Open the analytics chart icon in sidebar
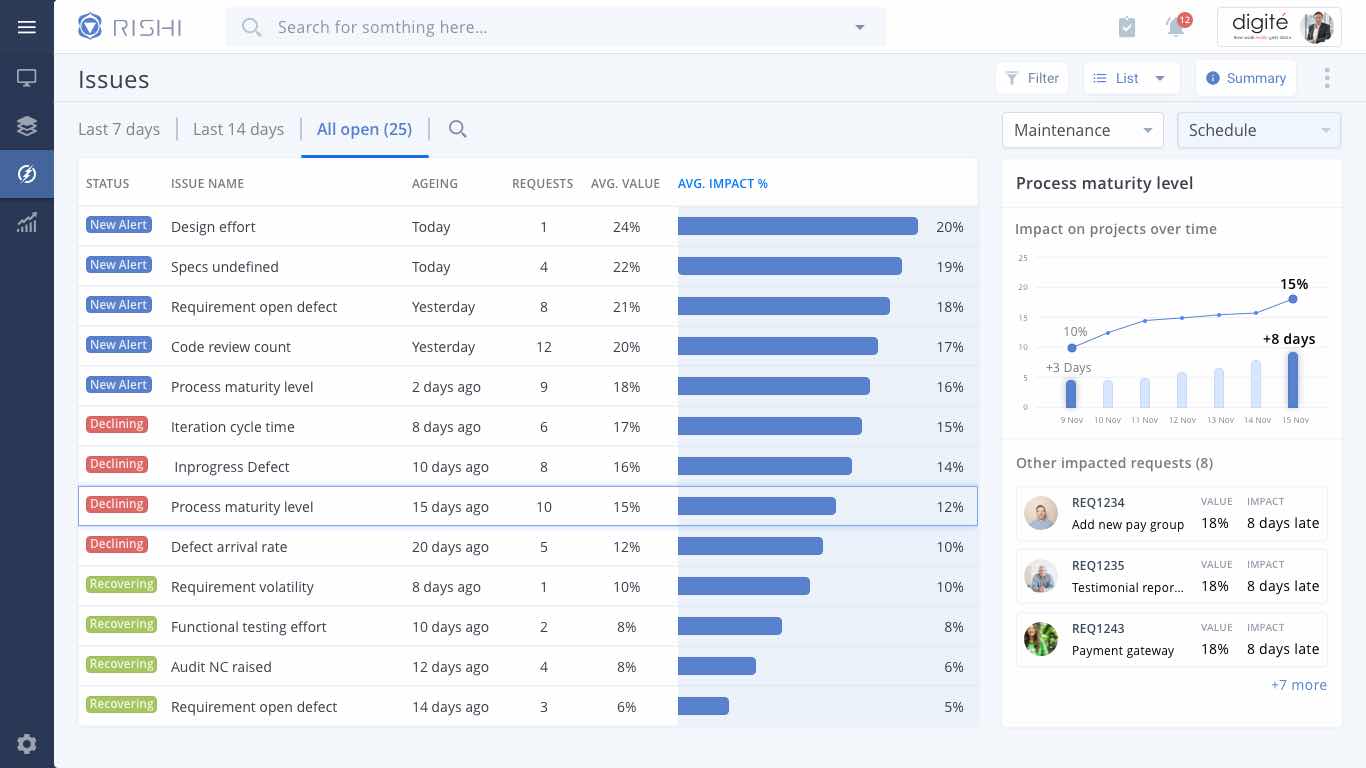This screenshot has width=1366, height=768. click(x=26, y=222)
